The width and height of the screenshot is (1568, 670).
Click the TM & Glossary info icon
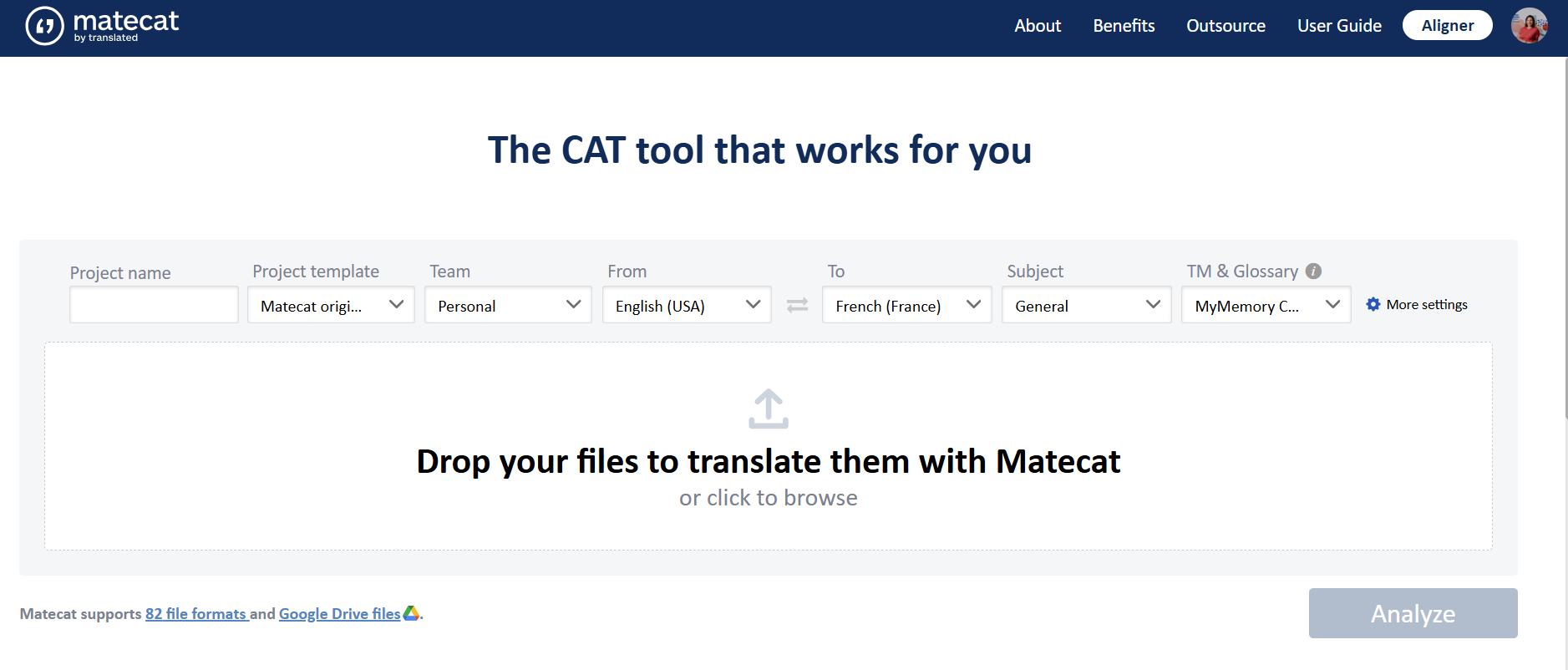[x=1313, y=272]
